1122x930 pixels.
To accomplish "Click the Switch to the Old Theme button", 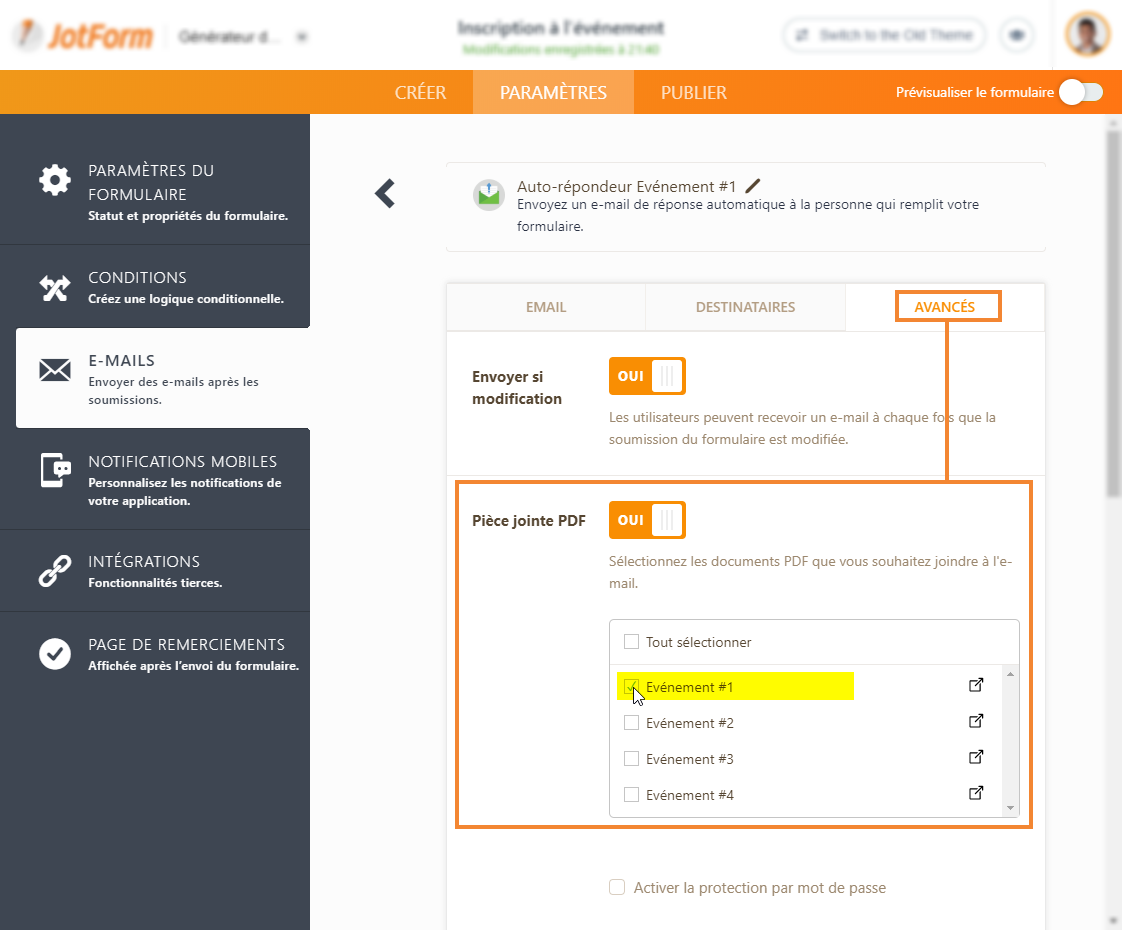I will point(884,35).
